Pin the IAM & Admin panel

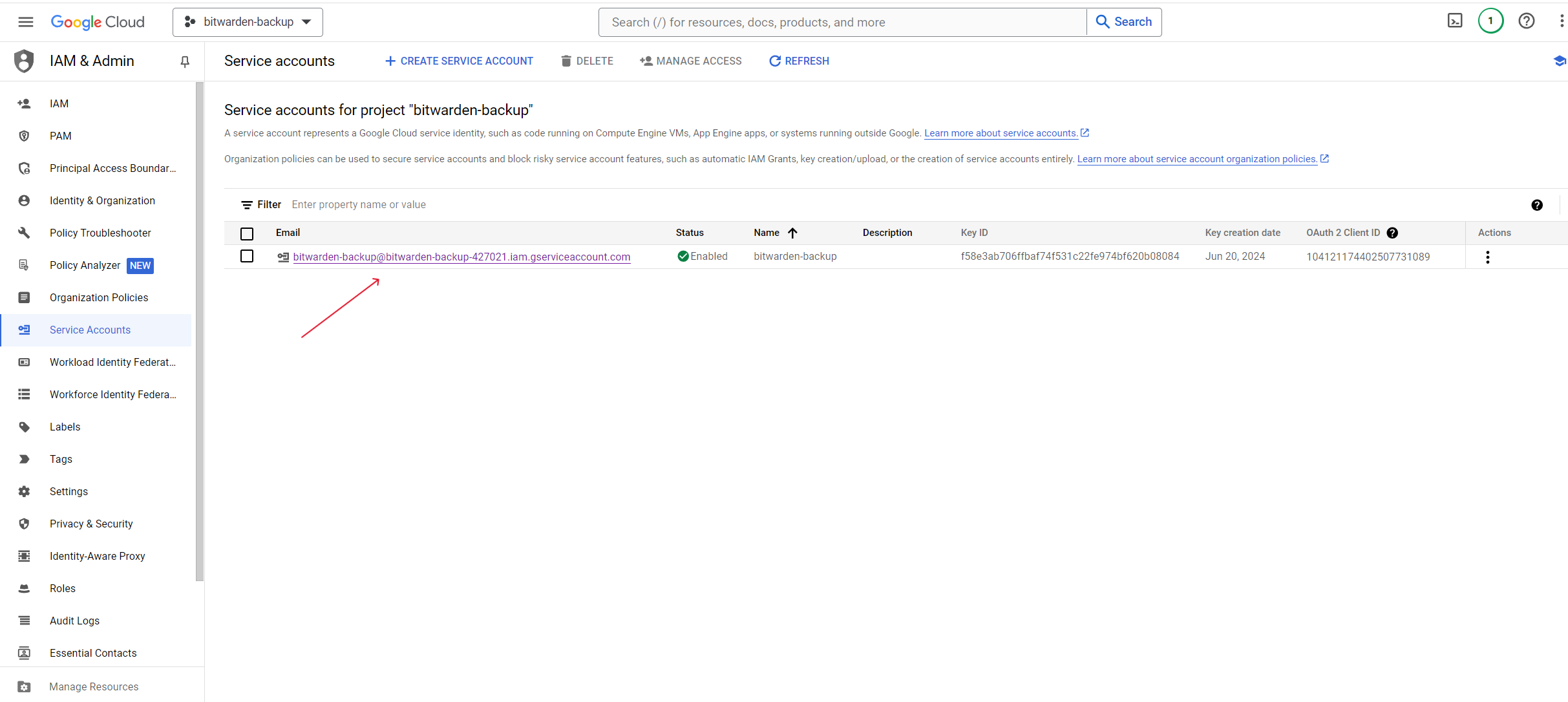tap(185, 61)
